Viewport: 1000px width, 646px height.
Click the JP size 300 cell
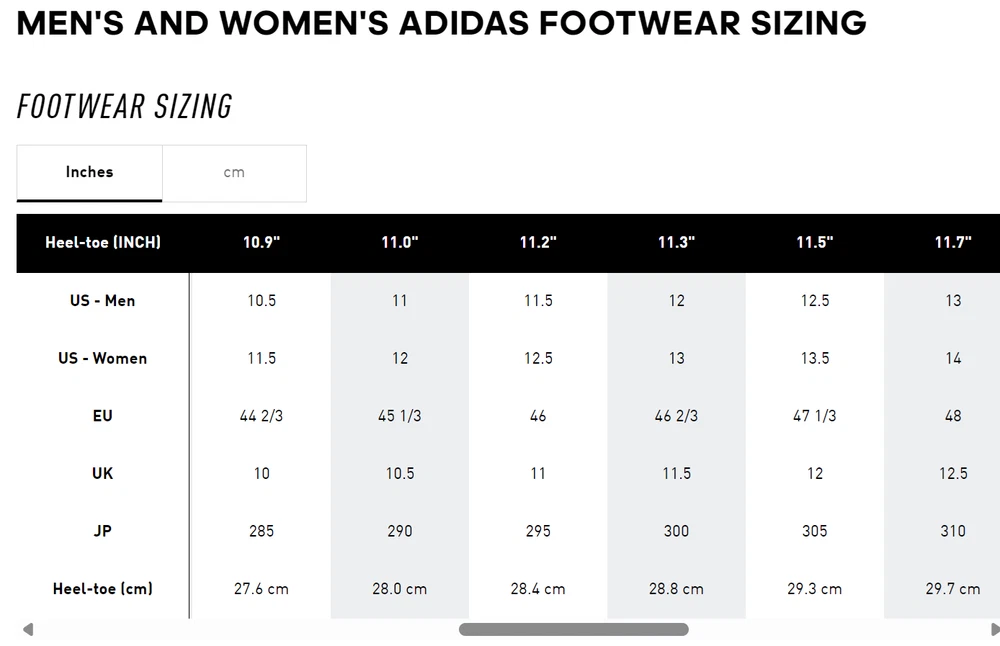coord(676,531)
